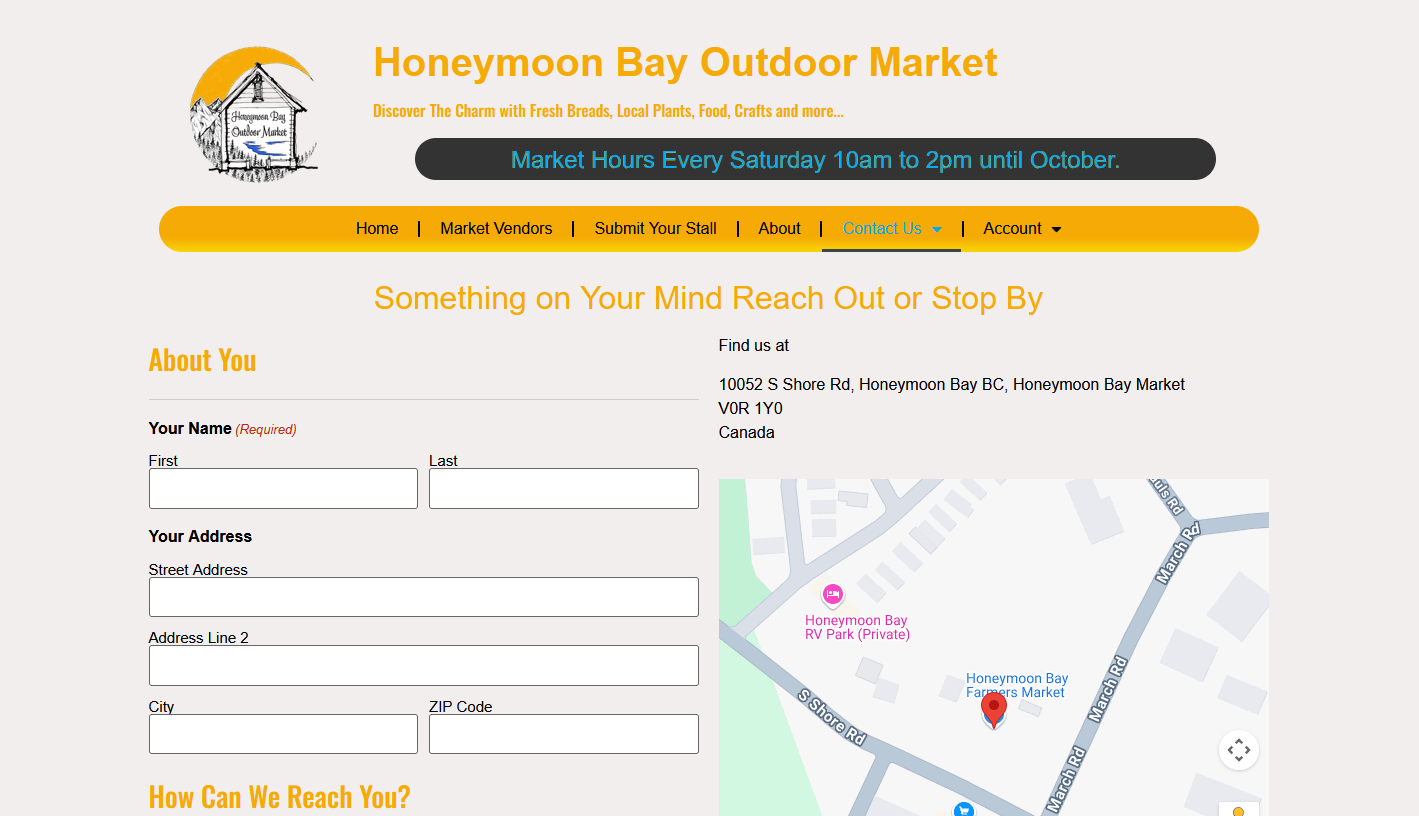This screenshot has width=1419, height=816.
Task: Focus the Address Line 2 field
Action: click(424, 665)
